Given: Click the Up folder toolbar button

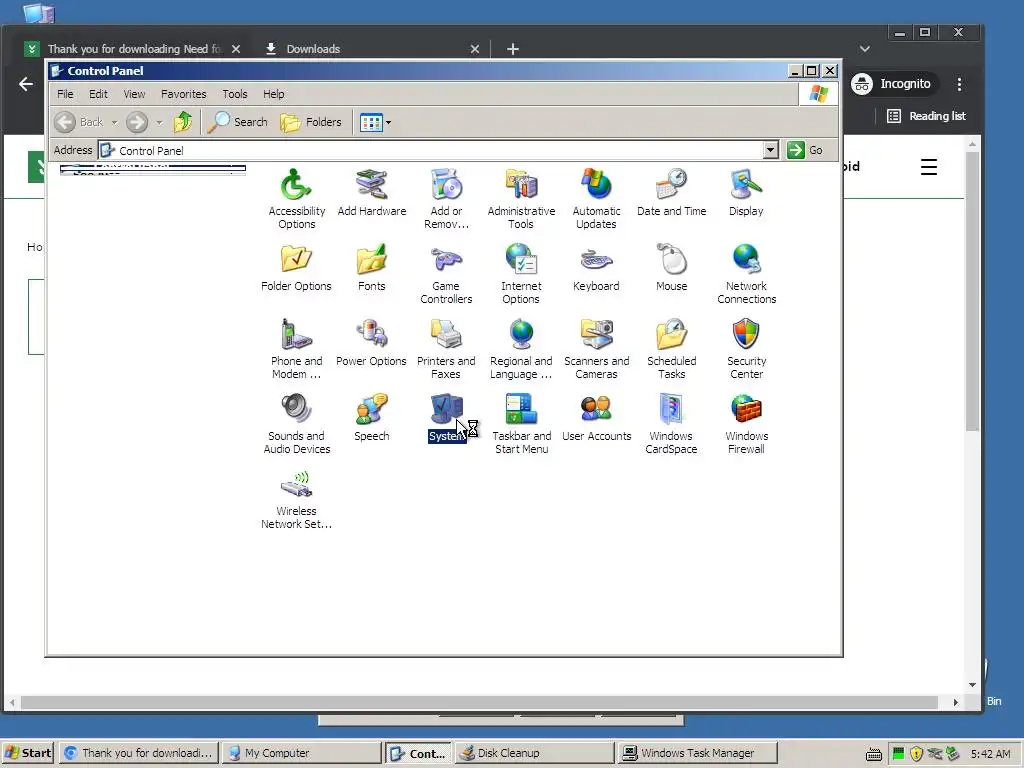Looking at the screenshot, I should pyautogui.click(x=183, y=122).
